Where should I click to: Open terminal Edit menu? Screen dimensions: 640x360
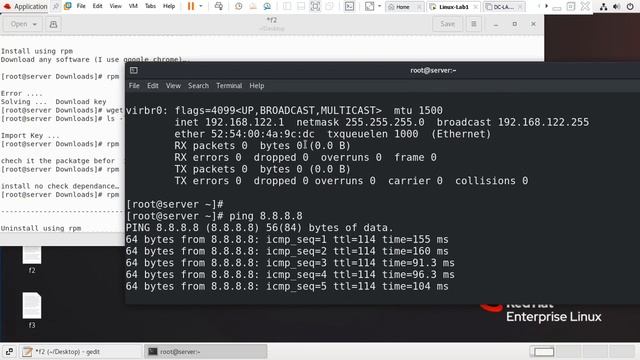[153, 86]
